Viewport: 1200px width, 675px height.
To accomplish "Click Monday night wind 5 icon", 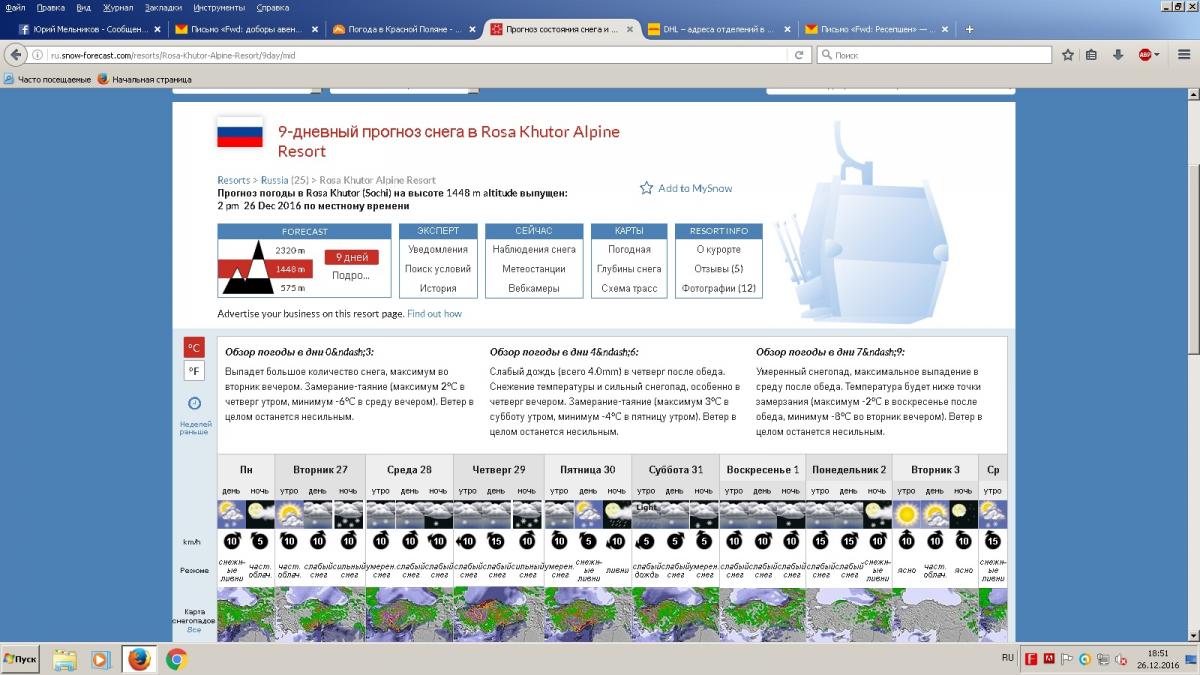I will point(260,541).
